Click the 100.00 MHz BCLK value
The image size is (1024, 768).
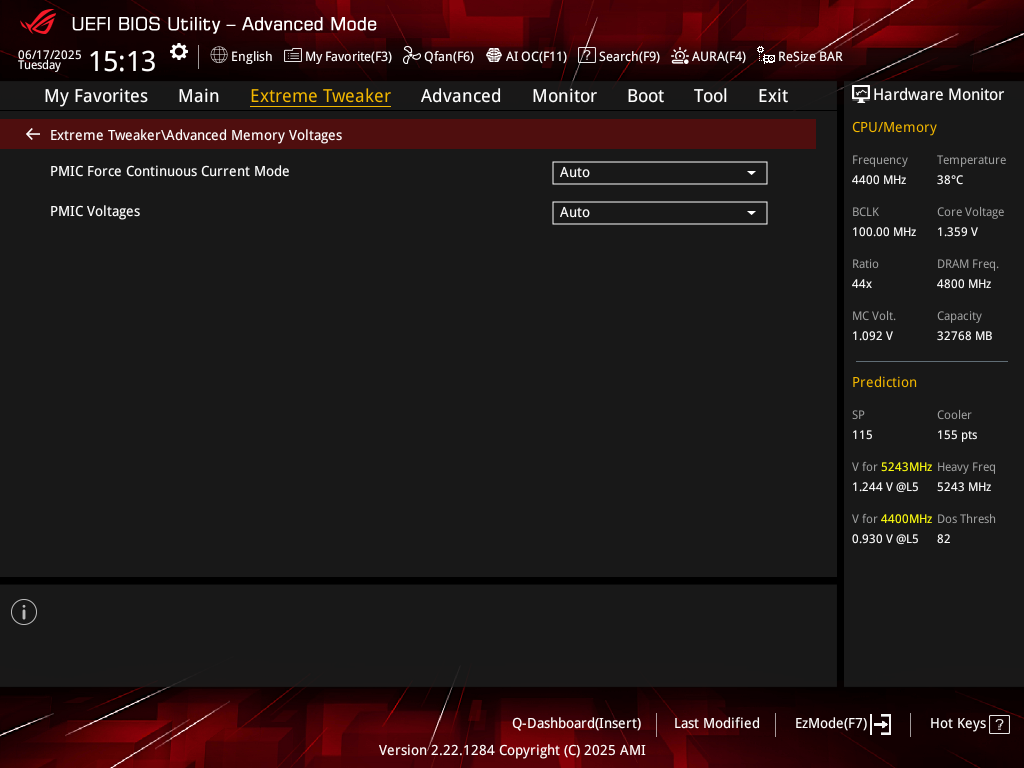pos(884,232)
